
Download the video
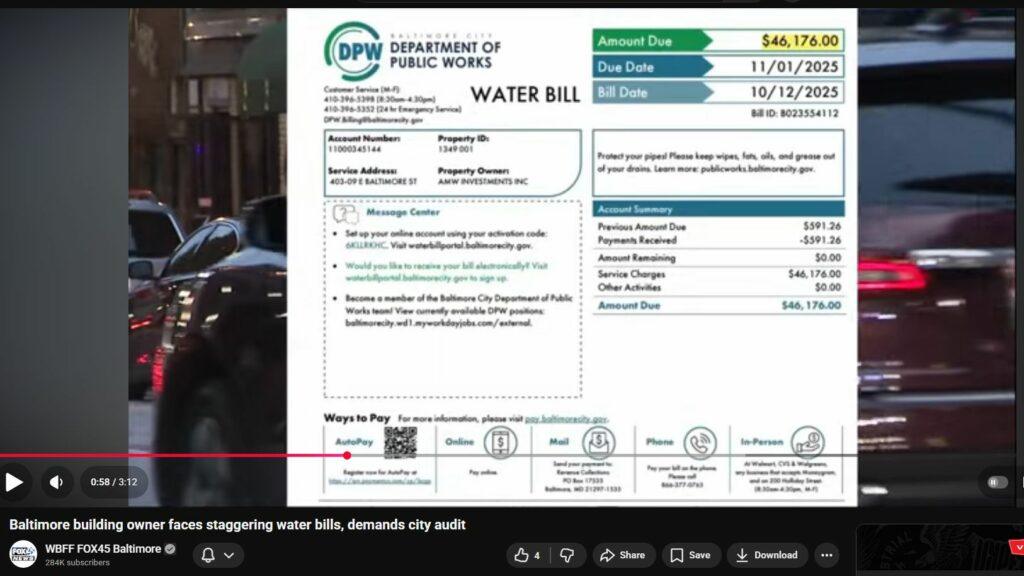click(766, 555)
